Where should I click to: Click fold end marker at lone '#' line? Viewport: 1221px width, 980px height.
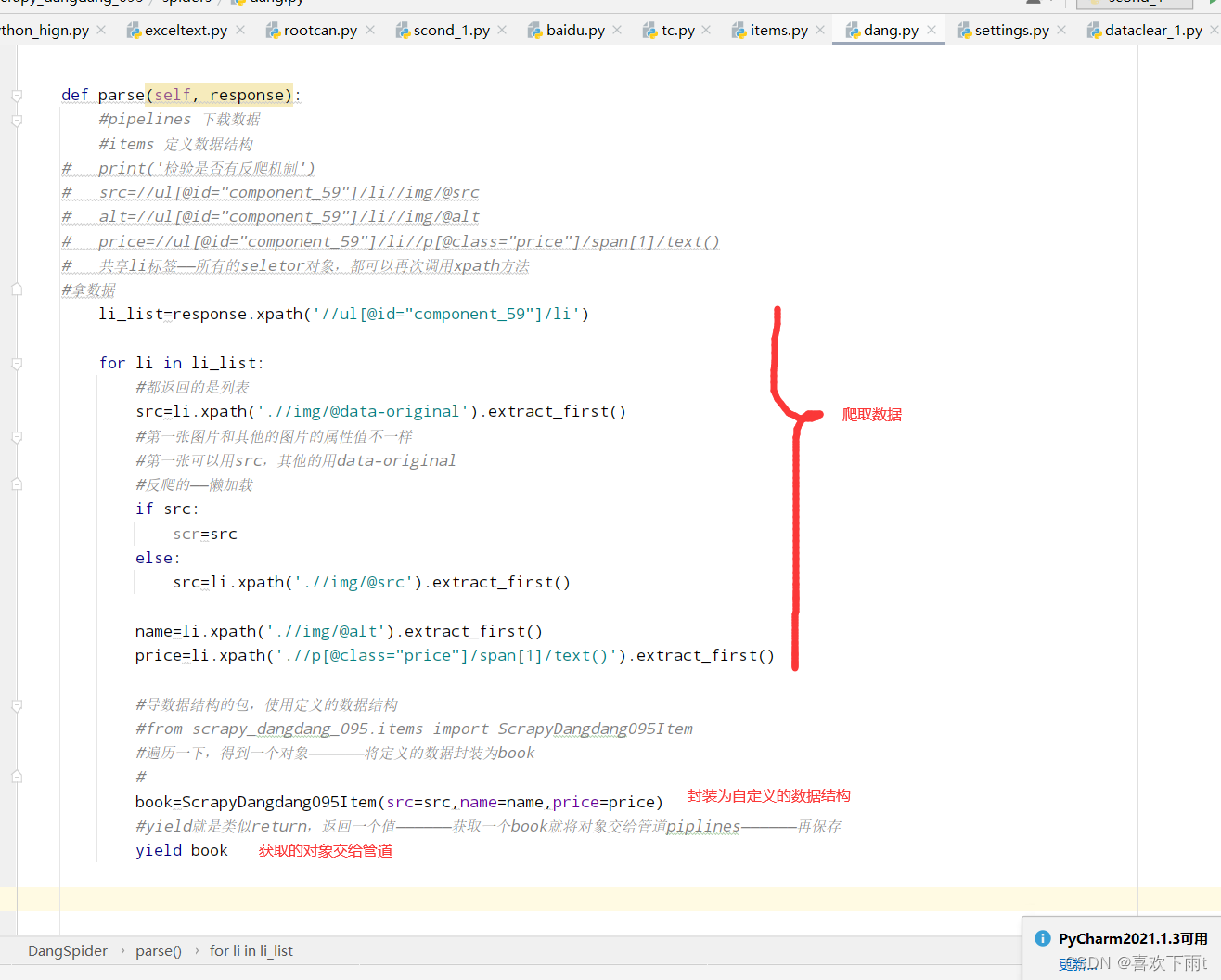[17, 777]
